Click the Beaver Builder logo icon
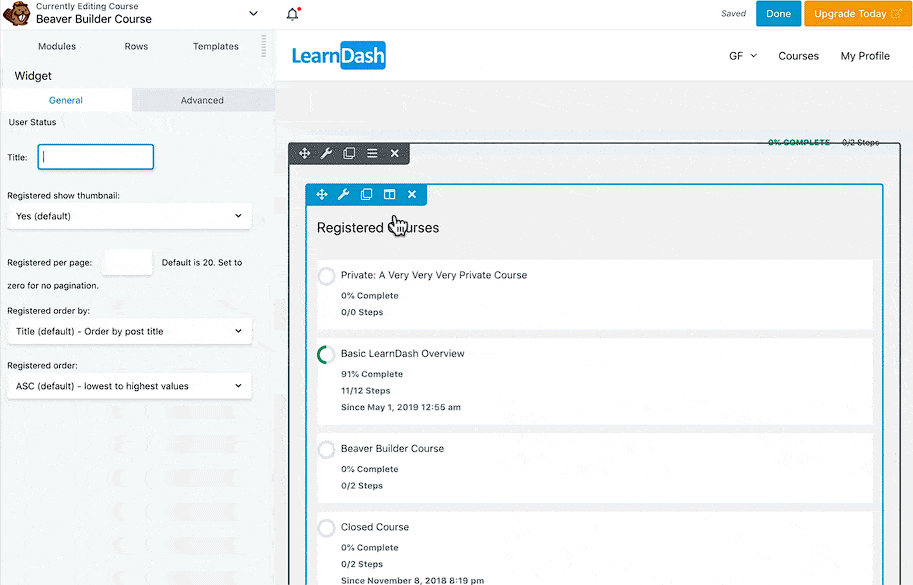 (16, 14)
